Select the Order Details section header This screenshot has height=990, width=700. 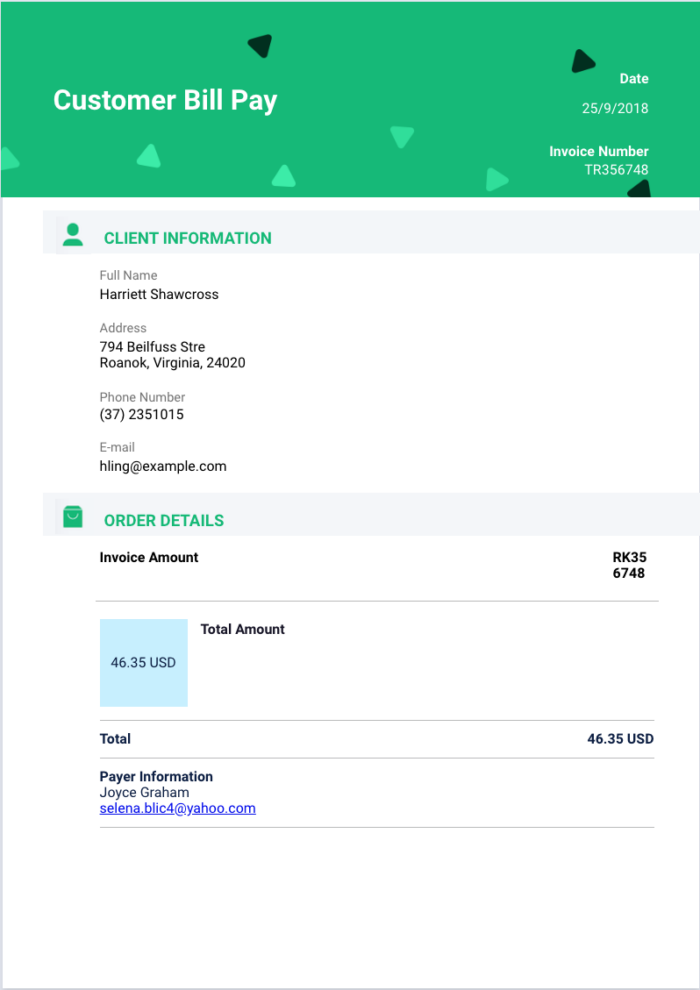(x=164, y=520)
